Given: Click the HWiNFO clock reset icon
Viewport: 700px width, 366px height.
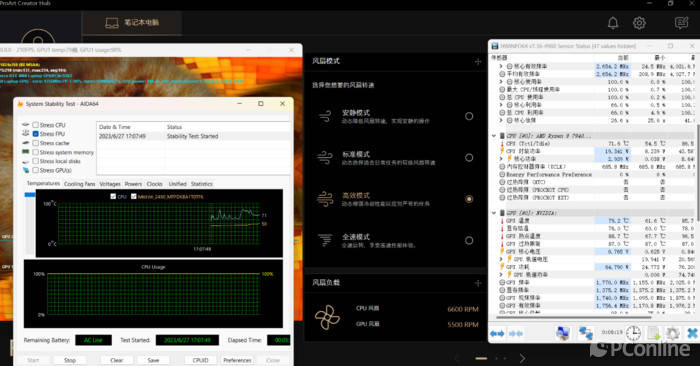Looking at the screenshot, I should point(633,333).
